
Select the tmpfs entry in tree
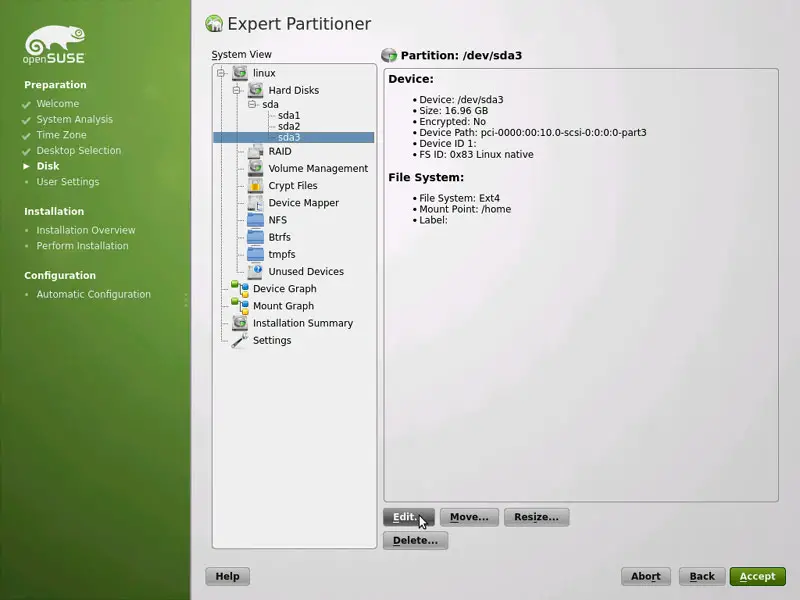281,254
